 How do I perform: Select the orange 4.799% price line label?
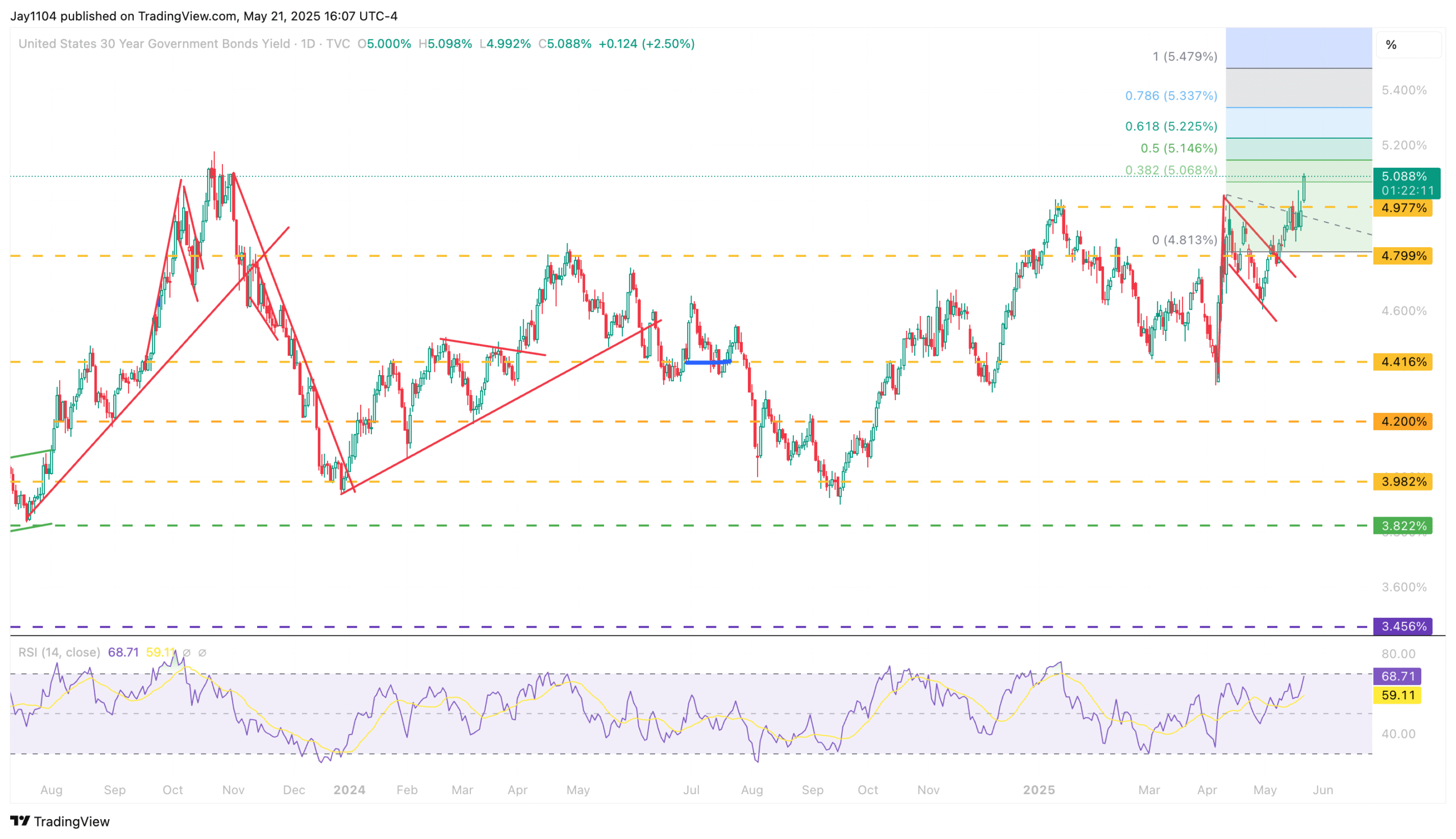(x=1403, y=256)
